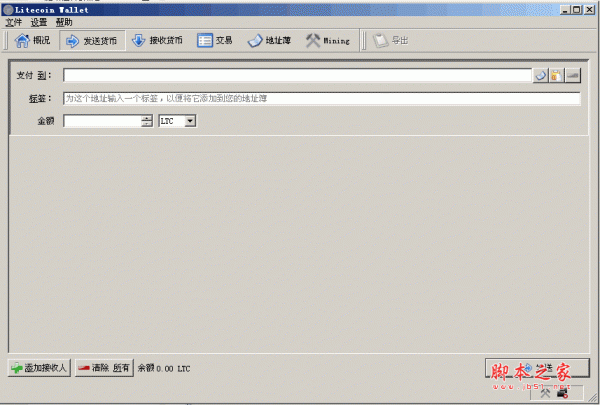The width and height of the screenshot is (600, 405).
Task: Click the 余额 0.00 LTC balance text
Action: tap(164, 368)
